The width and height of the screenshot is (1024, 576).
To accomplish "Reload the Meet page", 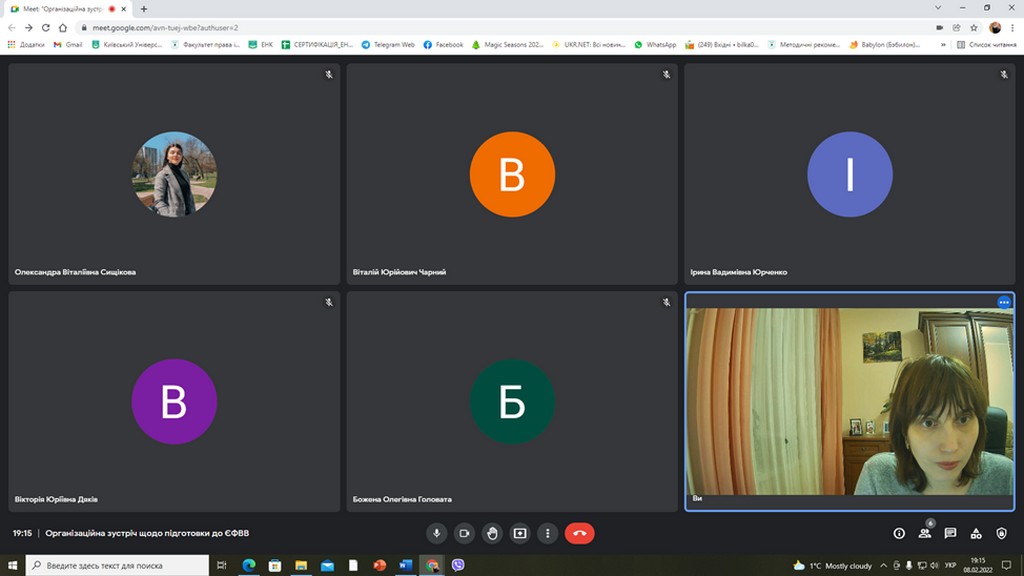I will coord(45,28).
